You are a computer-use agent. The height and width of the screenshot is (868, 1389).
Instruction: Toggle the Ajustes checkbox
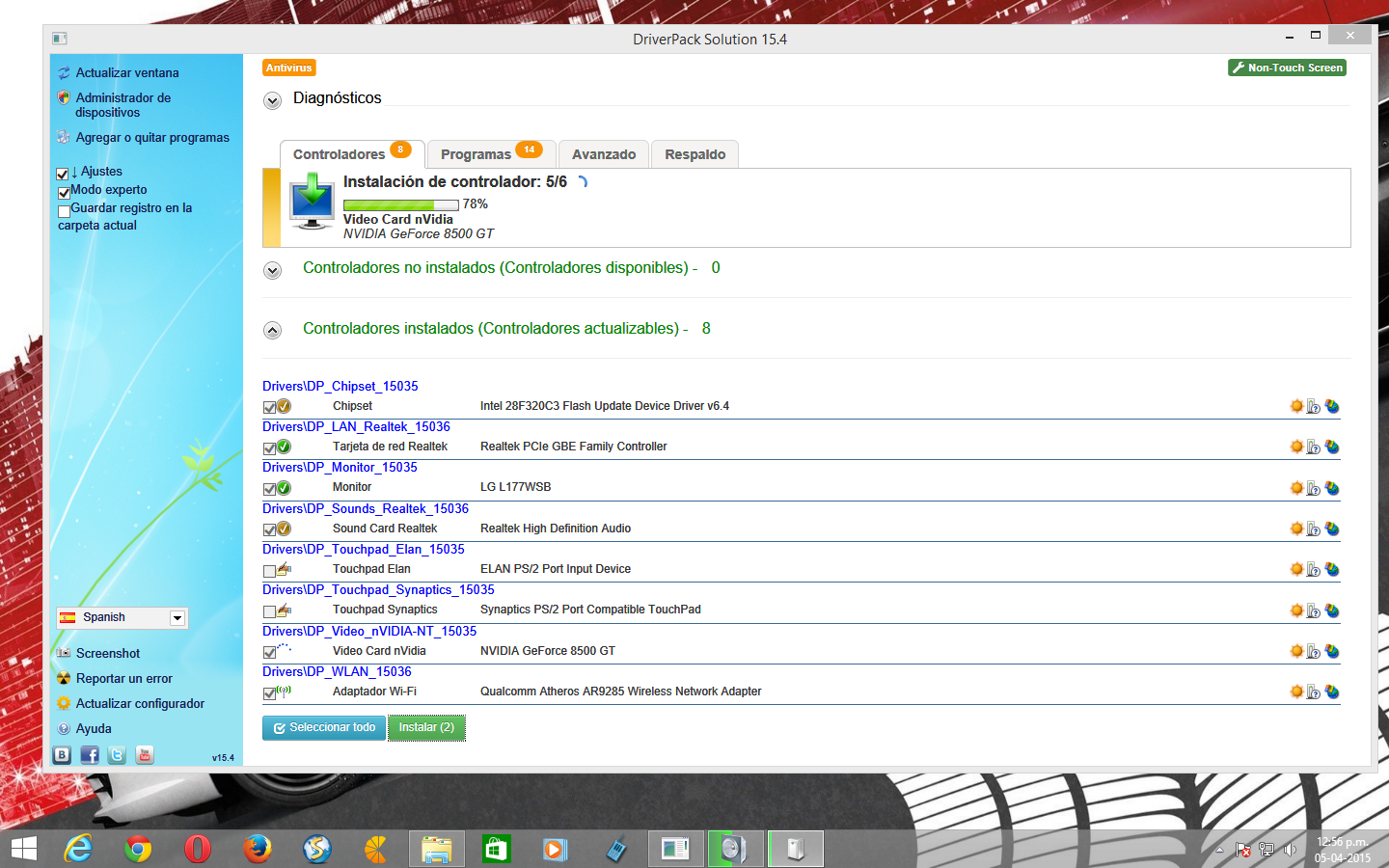[63, 174]
